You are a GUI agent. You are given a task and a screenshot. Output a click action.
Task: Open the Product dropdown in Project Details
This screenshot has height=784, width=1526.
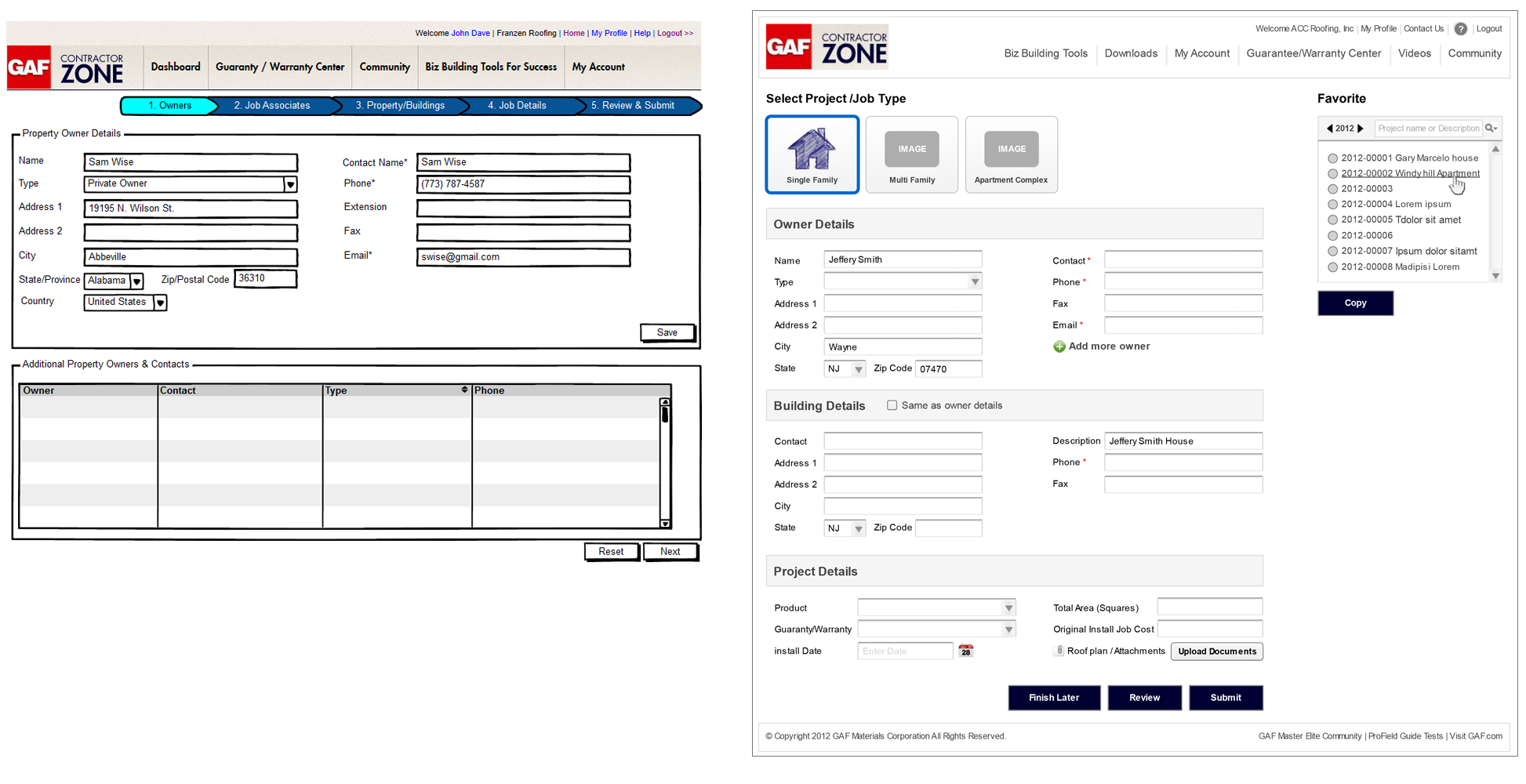[x=1008, y=608]
